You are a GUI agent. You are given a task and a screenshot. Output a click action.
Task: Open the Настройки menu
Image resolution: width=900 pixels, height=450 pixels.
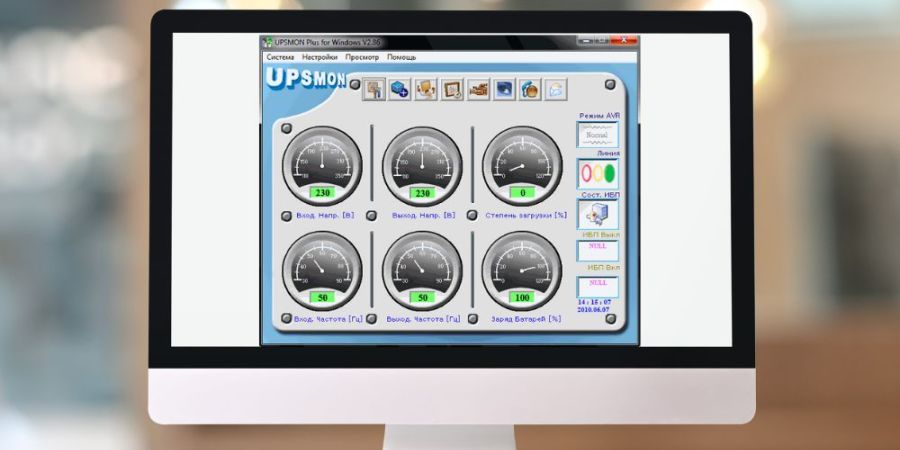point(320,58)
